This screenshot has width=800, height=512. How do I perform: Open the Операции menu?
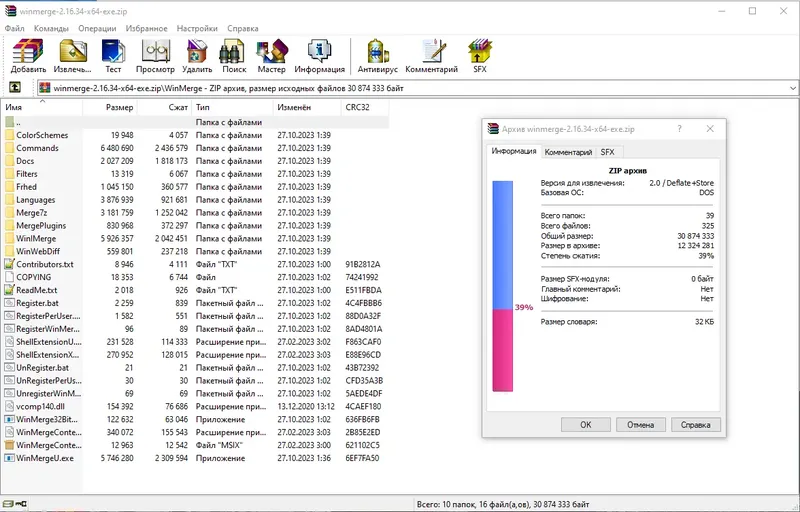click(97, 29)
